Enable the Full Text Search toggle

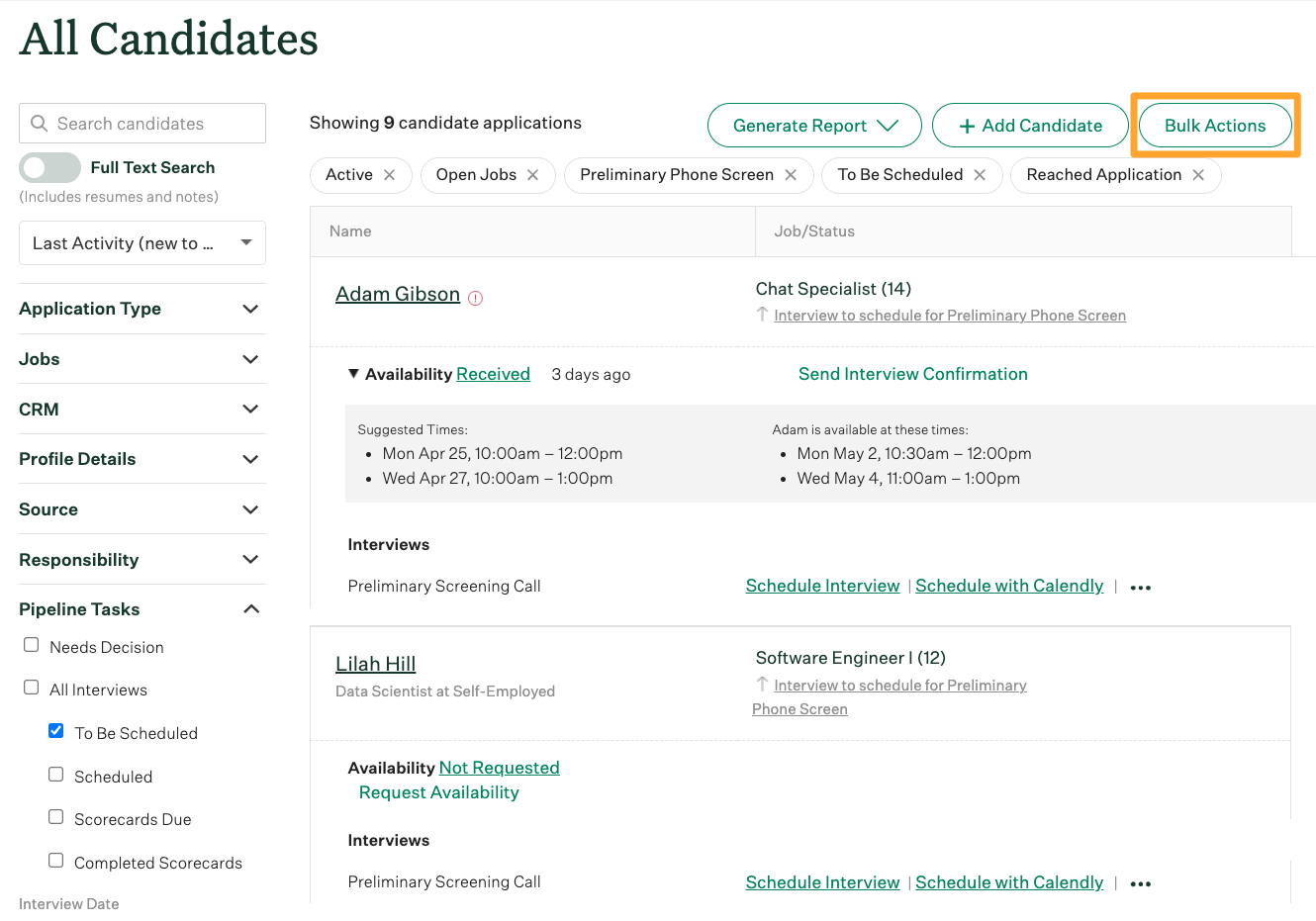pos(50,167)
